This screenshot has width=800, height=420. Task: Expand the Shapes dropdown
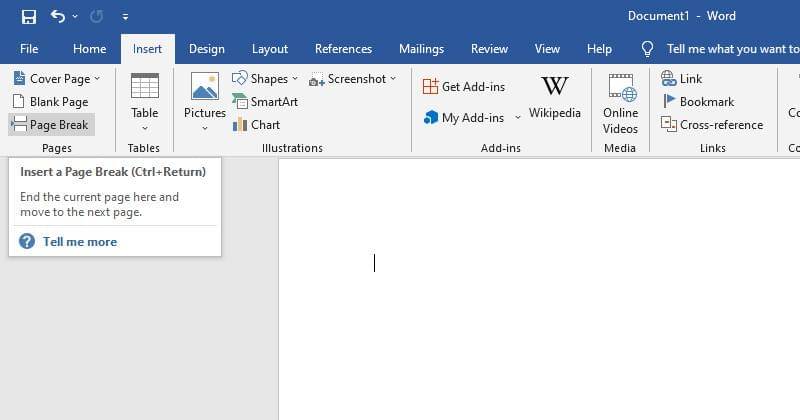[295, 79]
